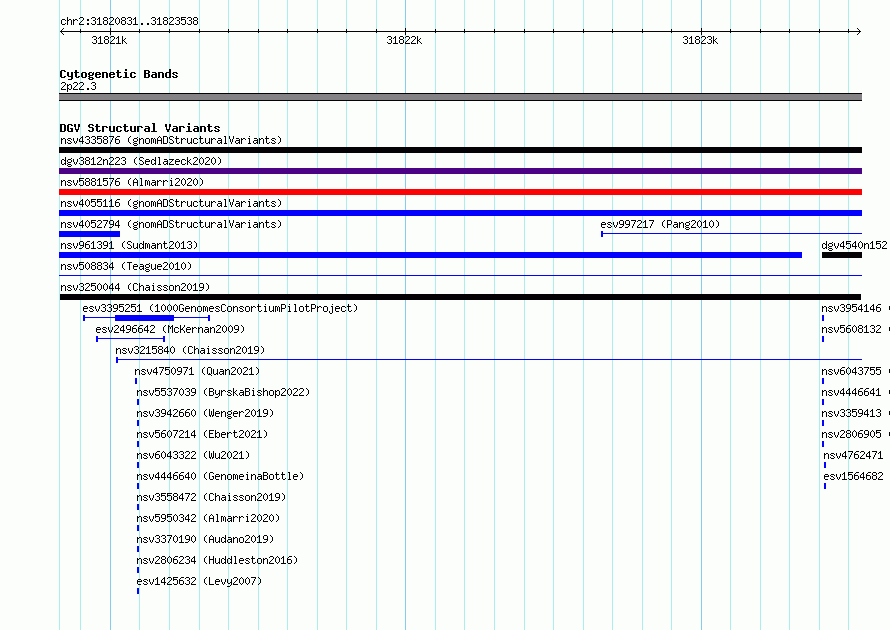Image resolution: width=890 pixels, height=630 pixels.
Task: Click the 31822k ruler position
Action: point(404,40)
